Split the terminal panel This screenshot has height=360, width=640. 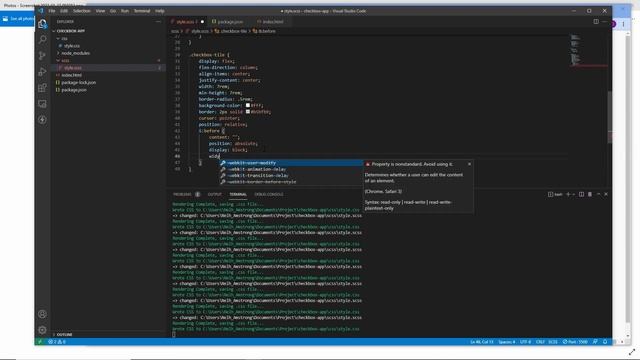coord(581,194)
